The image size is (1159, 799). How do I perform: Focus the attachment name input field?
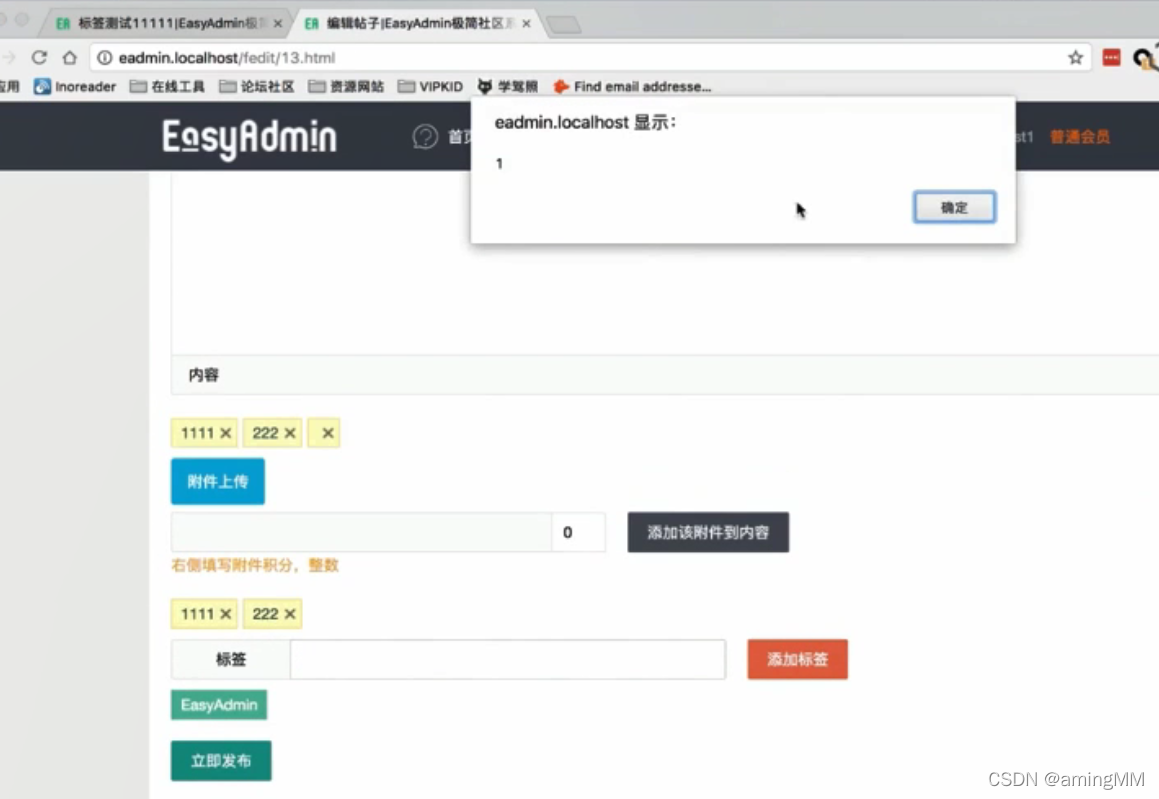(x=361, y=532)
